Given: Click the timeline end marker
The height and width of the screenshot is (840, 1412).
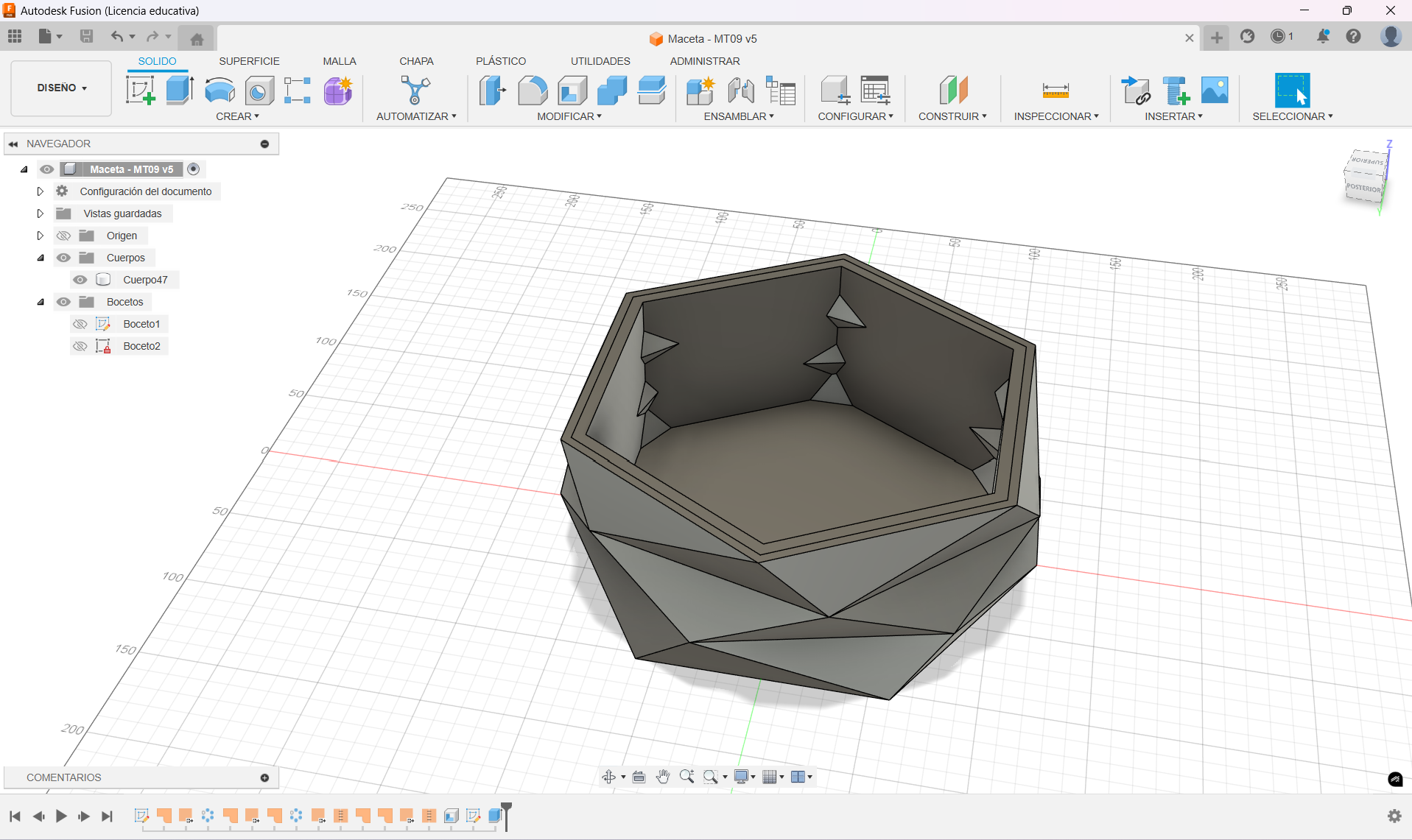Looking at the screenshot, I should [x=506, y=815].
